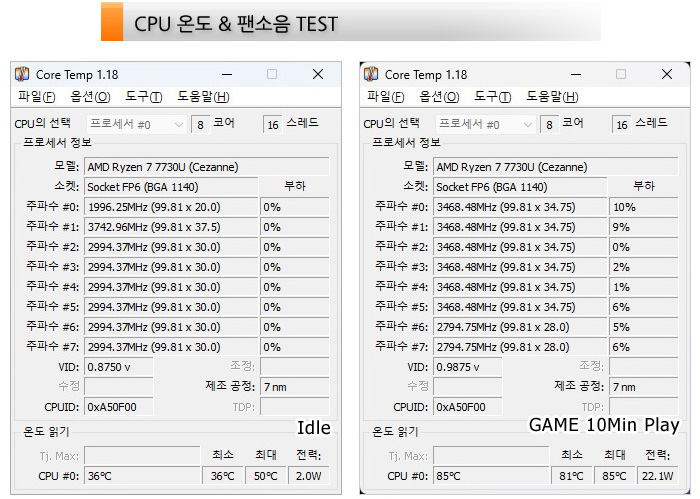This screenshot has height=499, width=700.
Task: Minimize the left Core Temp window
Action: click(227, 74)
